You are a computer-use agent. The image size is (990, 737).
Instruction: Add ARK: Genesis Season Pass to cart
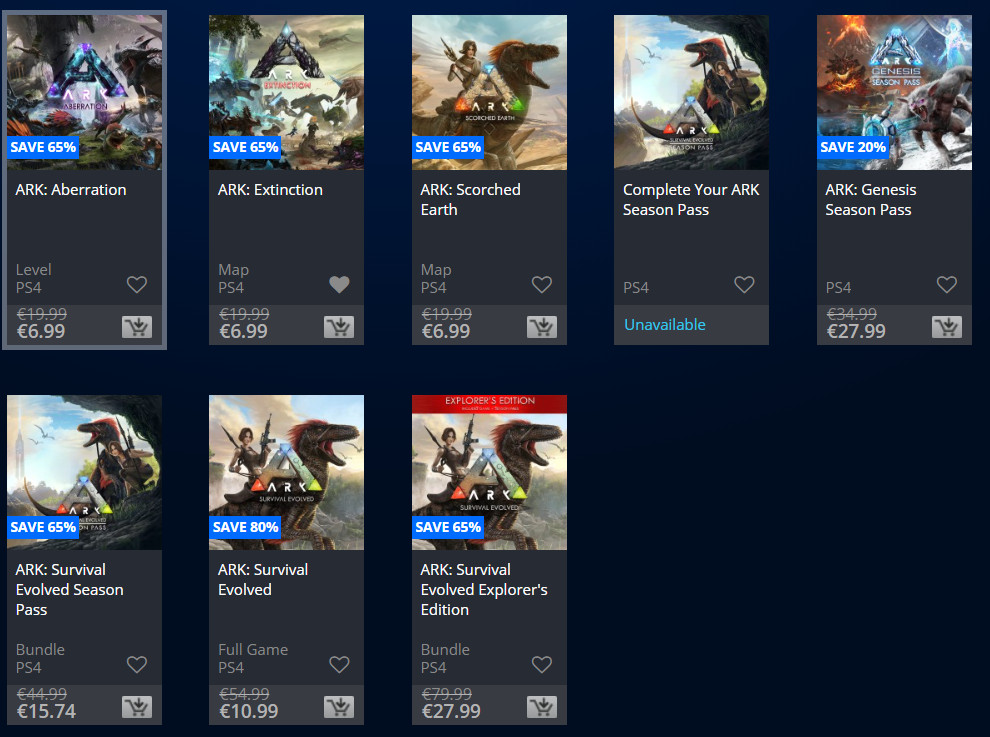pyautogui.click(x=946, y=327)
